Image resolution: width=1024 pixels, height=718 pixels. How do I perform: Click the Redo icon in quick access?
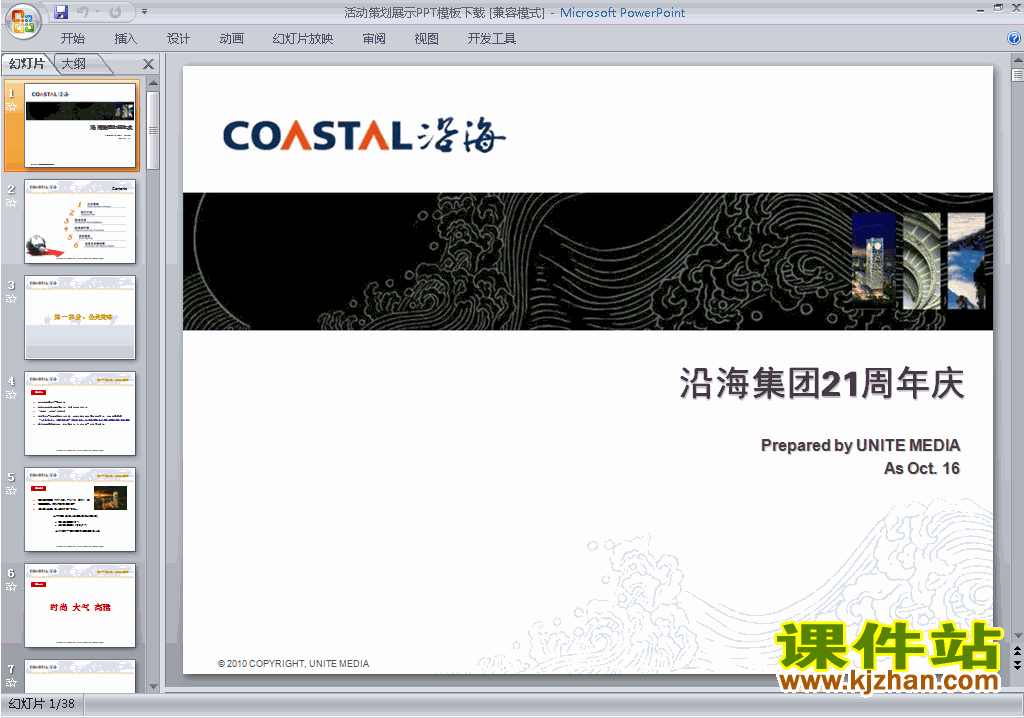(115, 12)
